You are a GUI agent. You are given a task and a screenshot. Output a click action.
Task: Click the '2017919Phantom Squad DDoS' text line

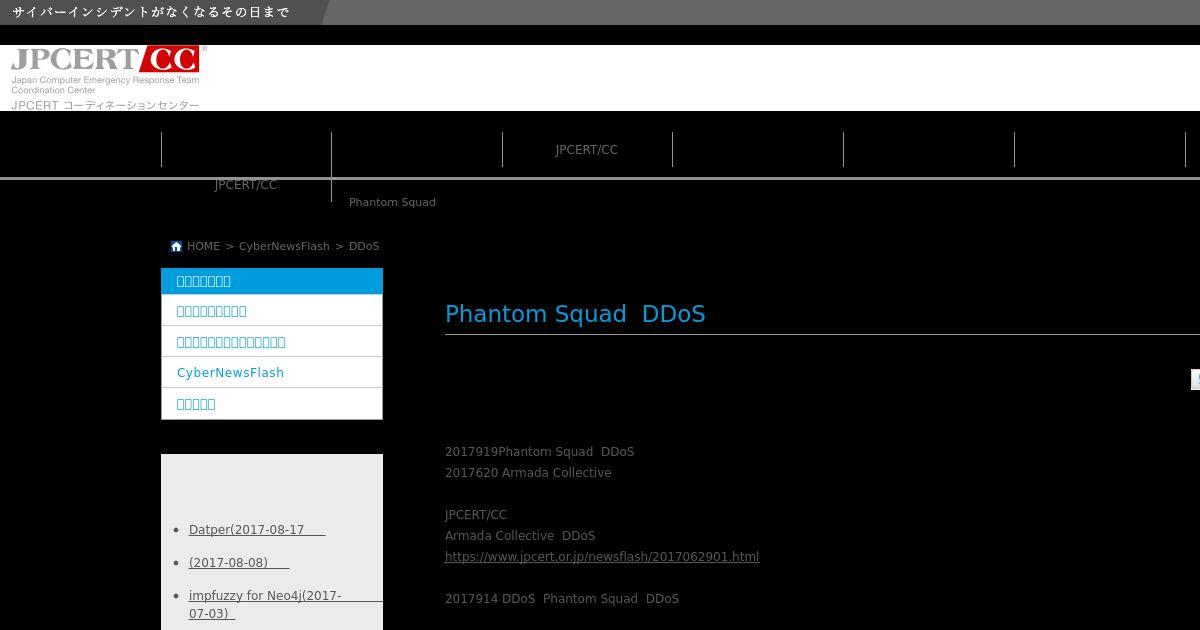coord(539,452)
